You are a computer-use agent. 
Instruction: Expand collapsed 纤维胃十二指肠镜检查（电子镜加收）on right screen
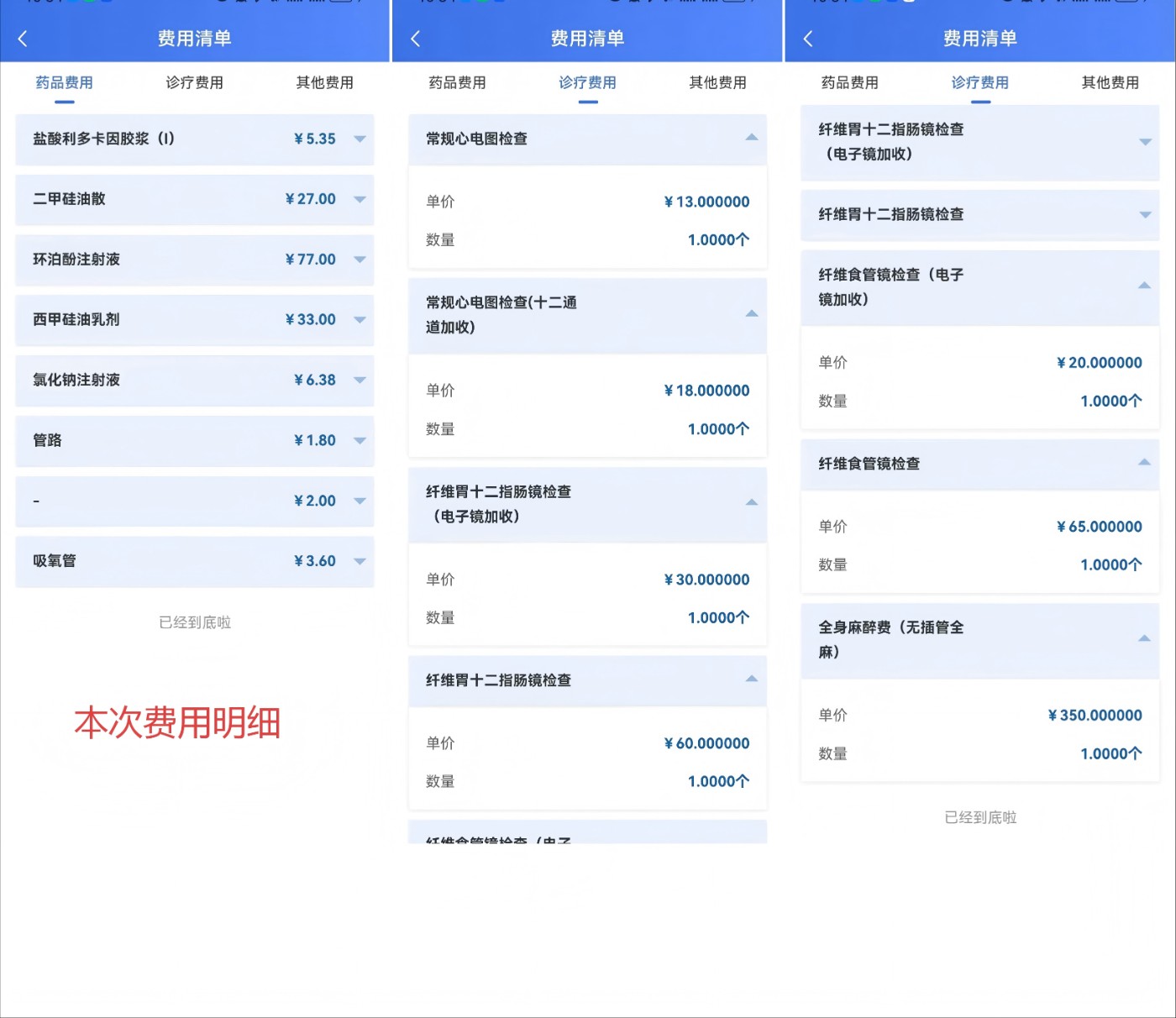coord(1144,142)
